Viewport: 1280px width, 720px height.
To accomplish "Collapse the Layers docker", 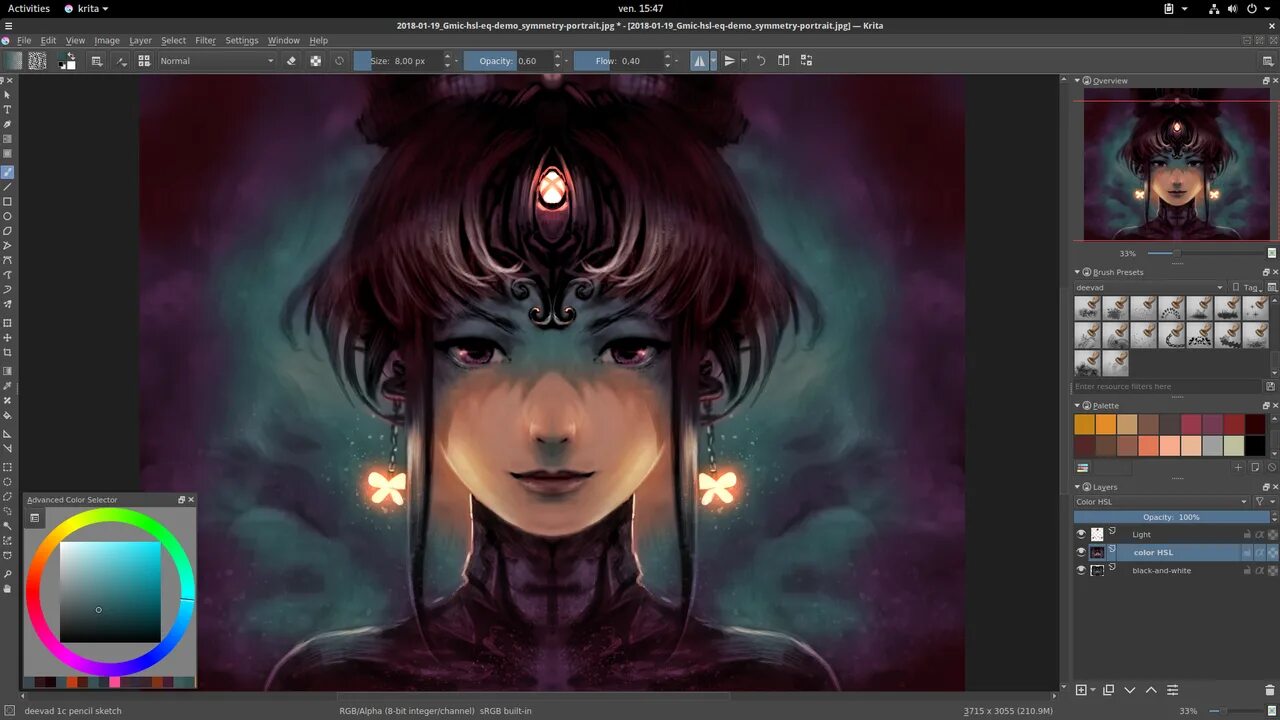I will [1079, 487].
